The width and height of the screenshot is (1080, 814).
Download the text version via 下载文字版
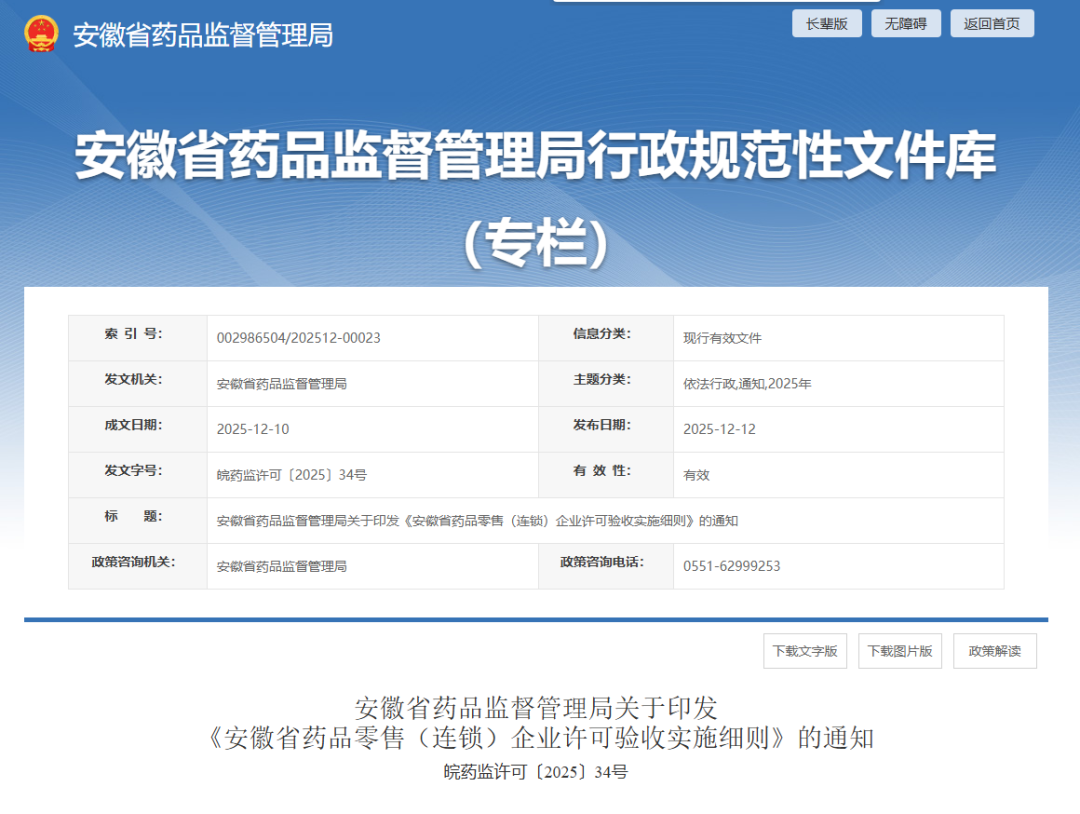click(804, 651)
